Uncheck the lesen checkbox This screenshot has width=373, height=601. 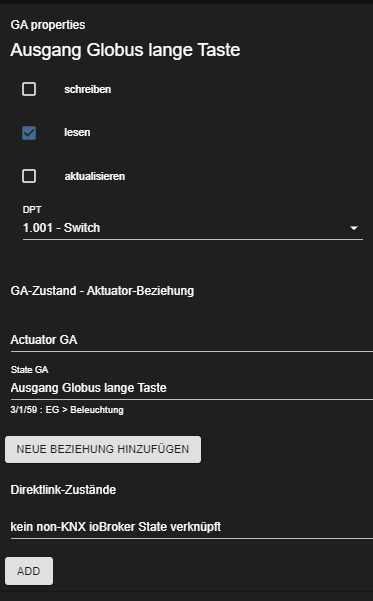coord(29,133)
